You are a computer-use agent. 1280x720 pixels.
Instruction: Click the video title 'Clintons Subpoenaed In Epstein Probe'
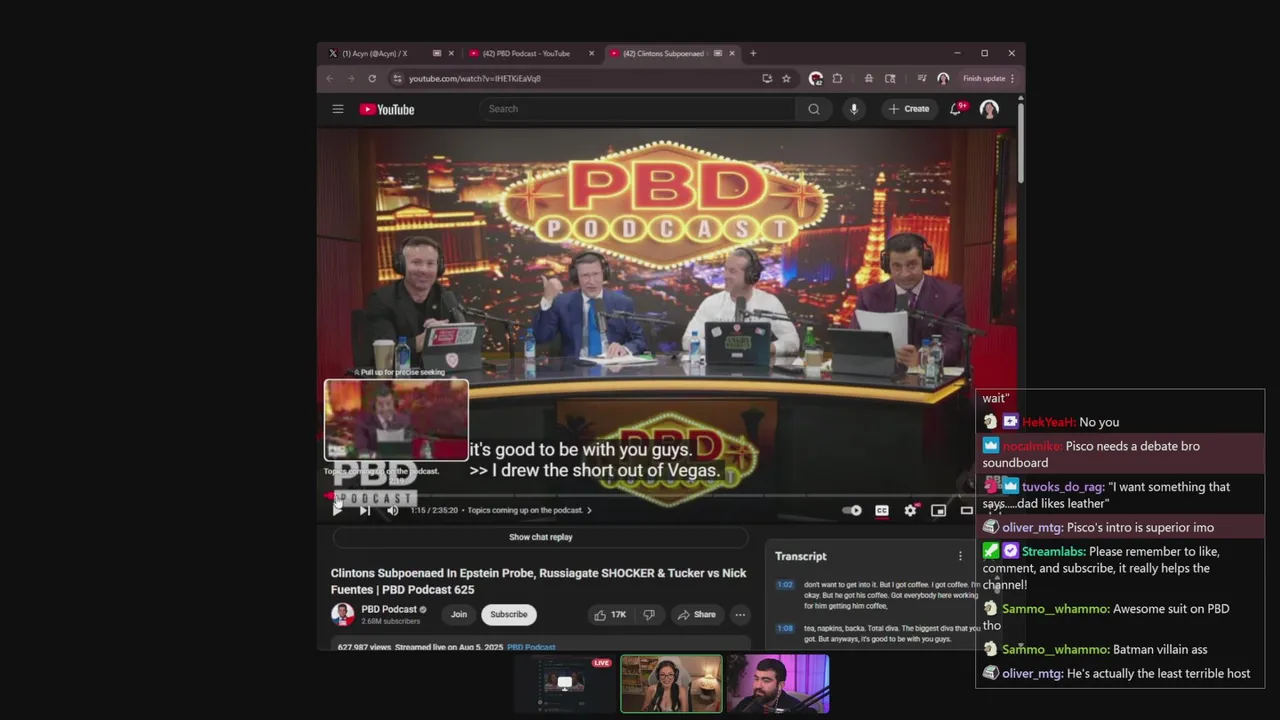pos(539,581)
